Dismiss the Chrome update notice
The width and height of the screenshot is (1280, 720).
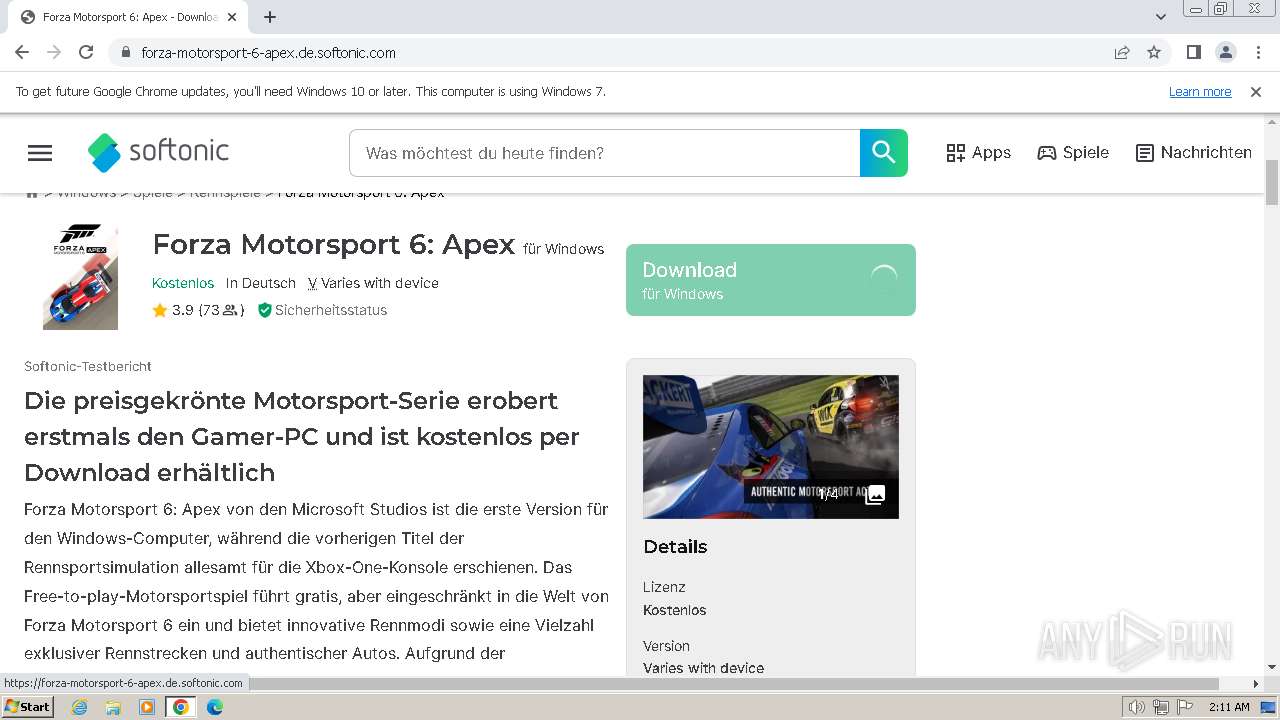click(1256, 92)
